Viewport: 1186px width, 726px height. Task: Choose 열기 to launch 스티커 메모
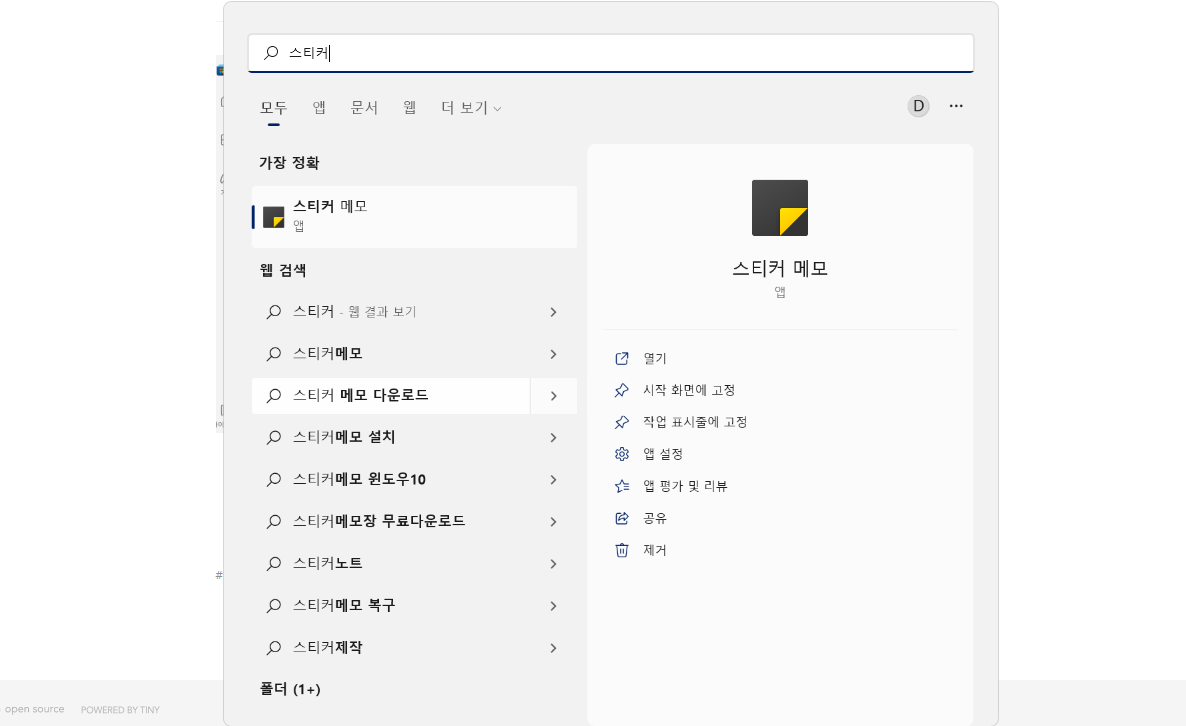pos(655,358)
